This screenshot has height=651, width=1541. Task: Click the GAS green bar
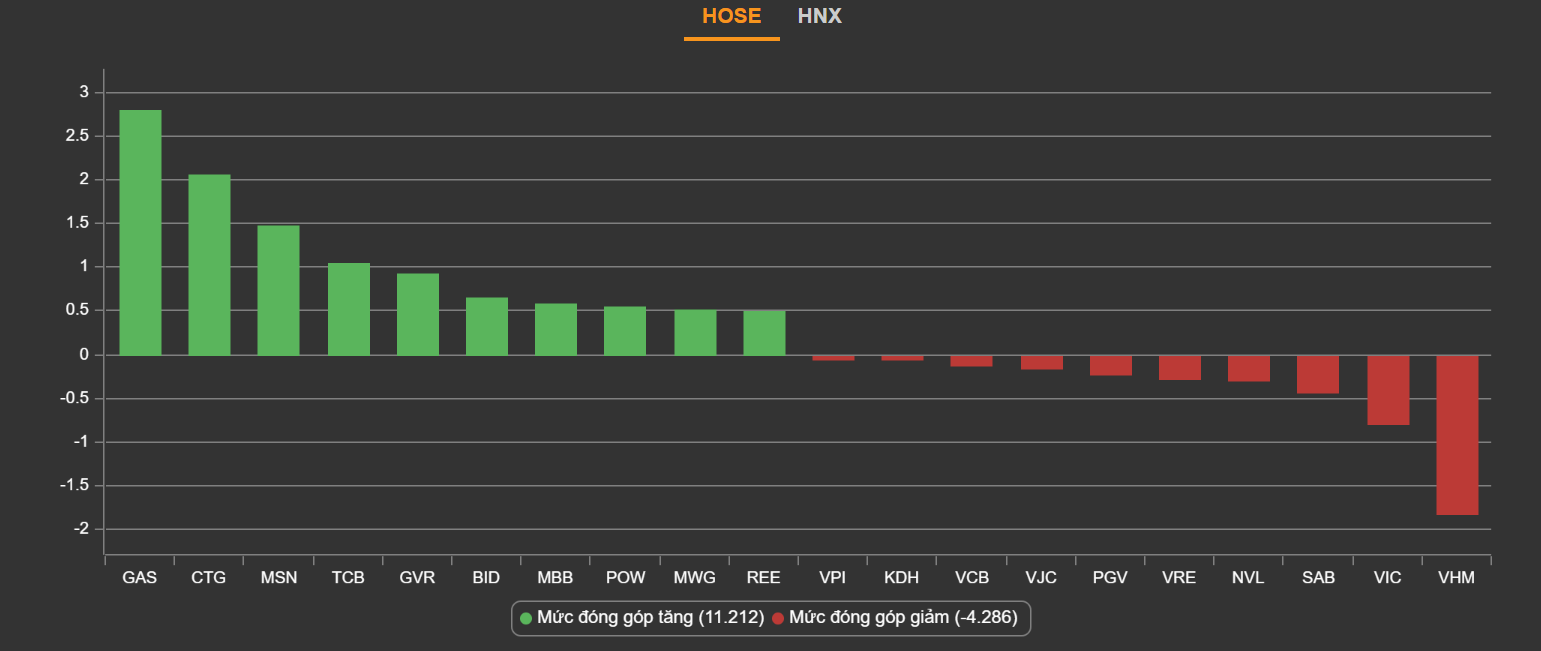point(140,232)
